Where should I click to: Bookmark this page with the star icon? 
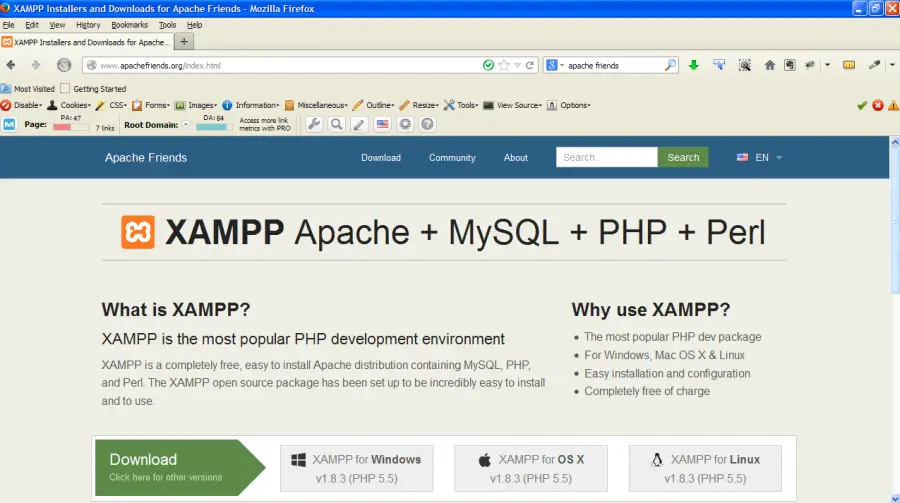504,65
